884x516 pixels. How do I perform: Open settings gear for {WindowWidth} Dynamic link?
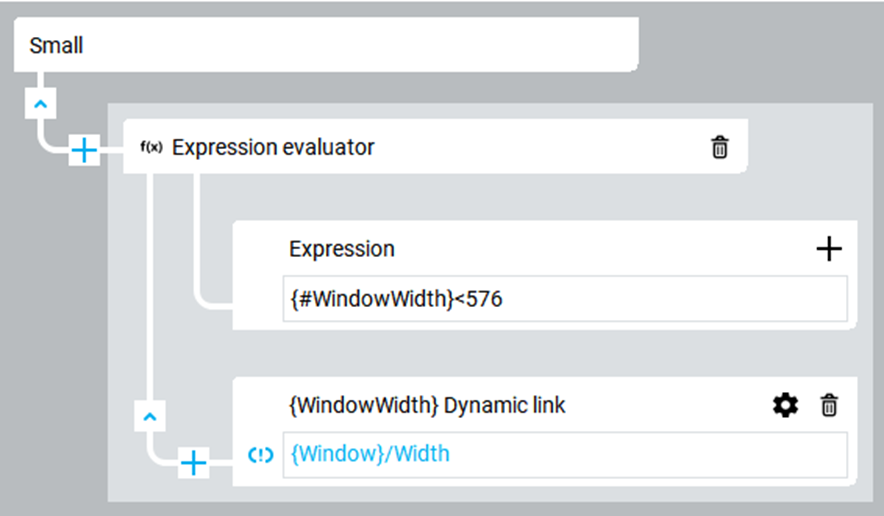(x=785, y=405)
